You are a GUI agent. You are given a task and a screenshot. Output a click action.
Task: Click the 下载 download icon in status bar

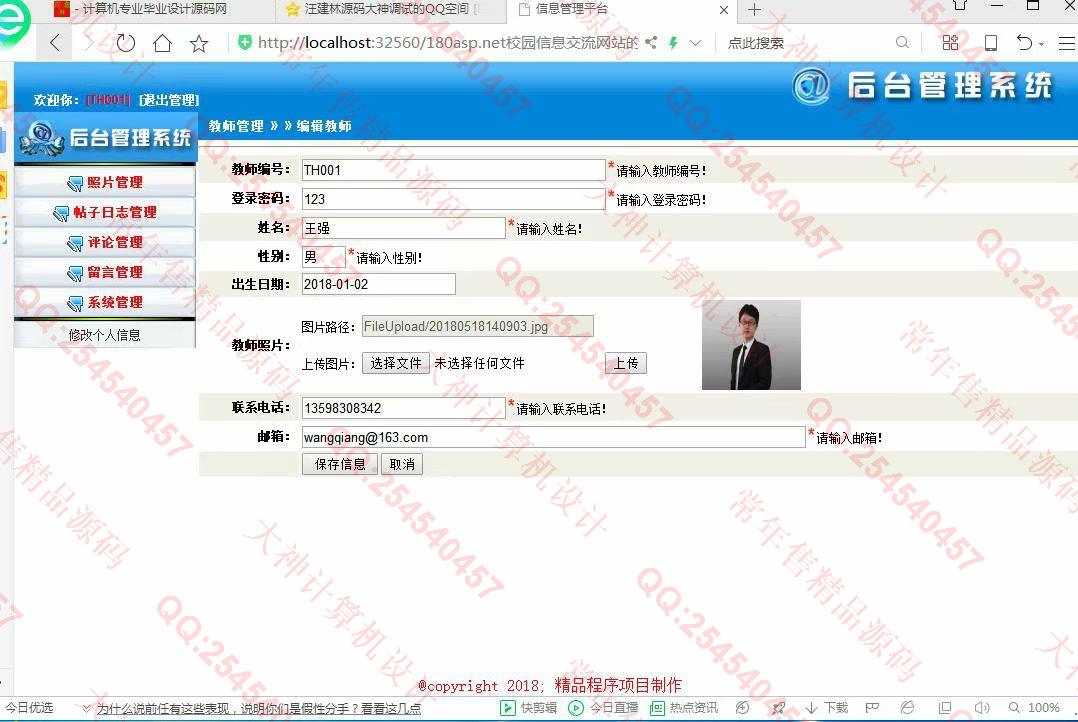826,708
